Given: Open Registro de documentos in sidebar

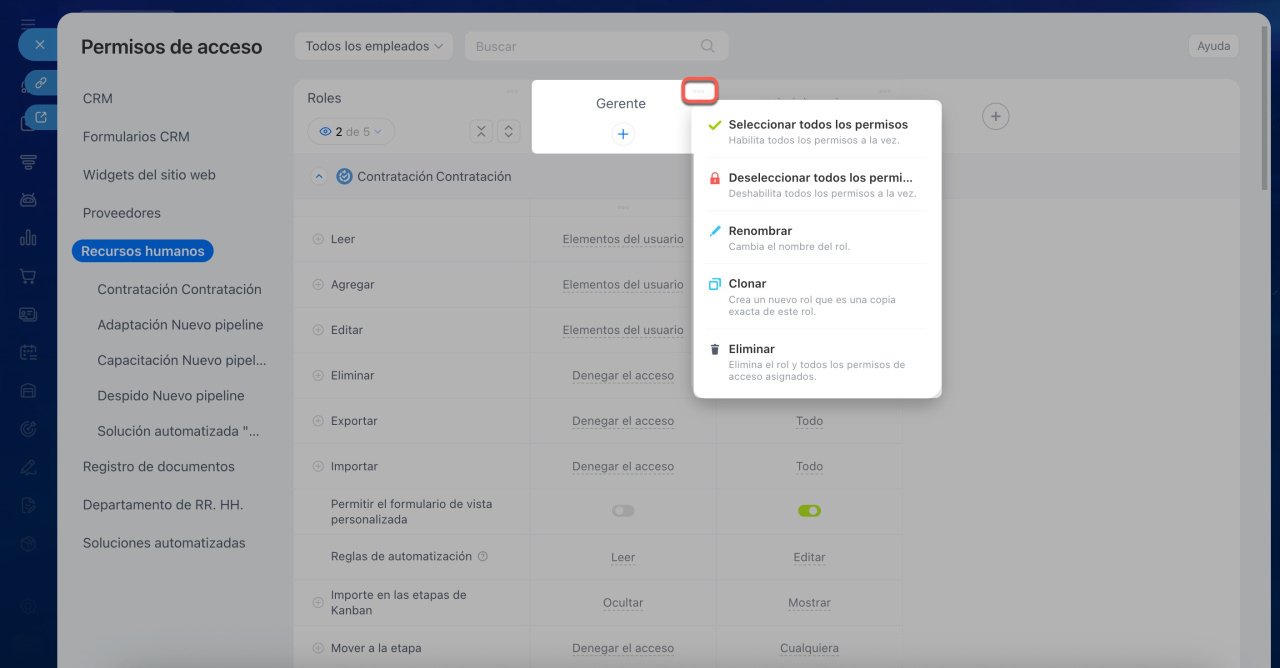Looking at the screenshot, I should pos(158,466).
